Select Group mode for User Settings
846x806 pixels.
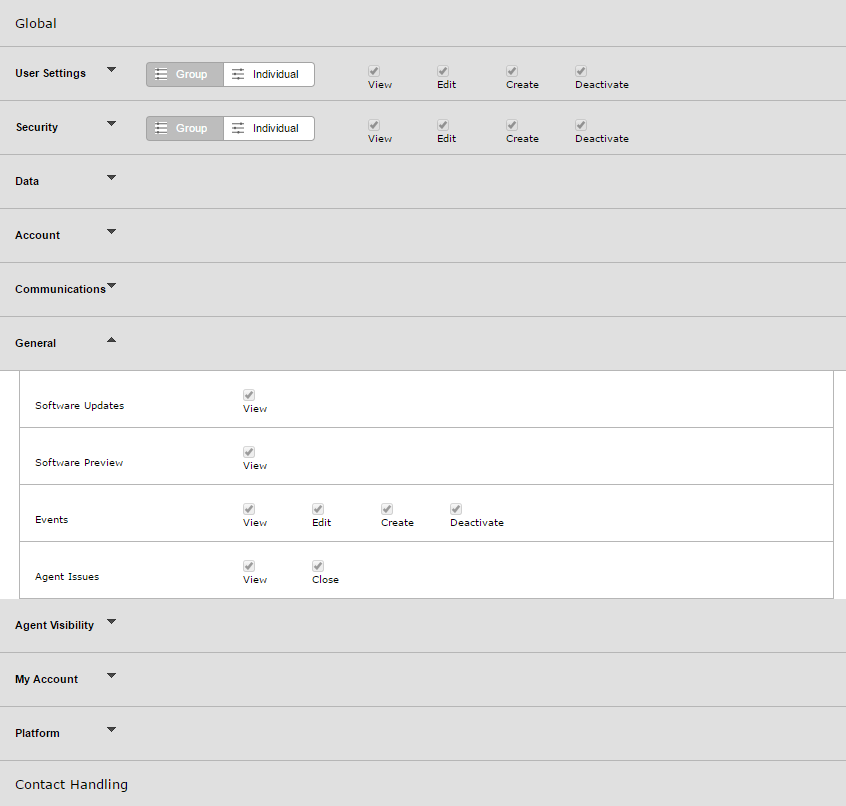185,74
